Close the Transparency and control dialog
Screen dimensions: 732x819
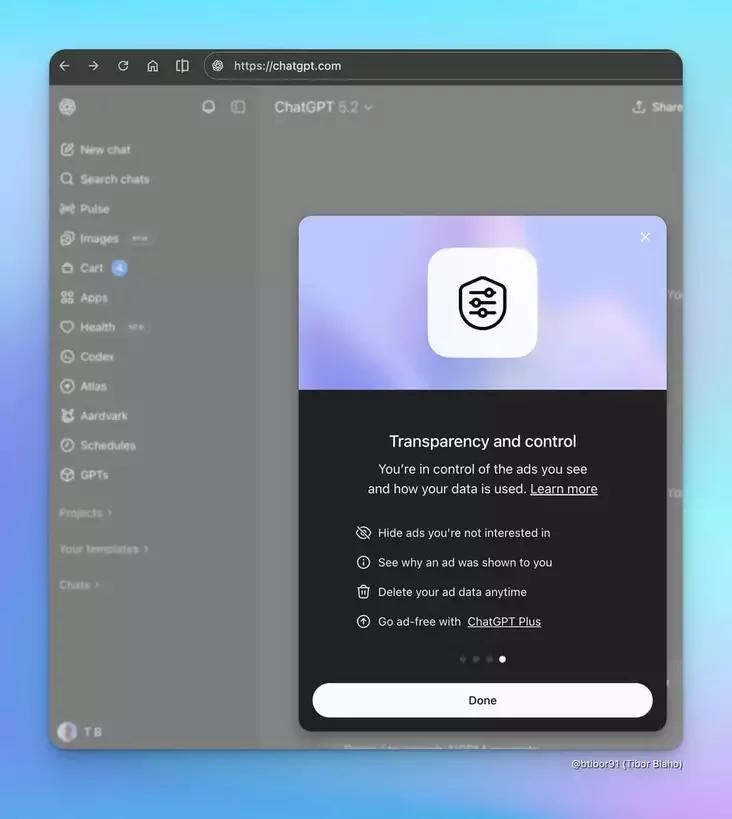pyautogui.click(x=645, y=237)
